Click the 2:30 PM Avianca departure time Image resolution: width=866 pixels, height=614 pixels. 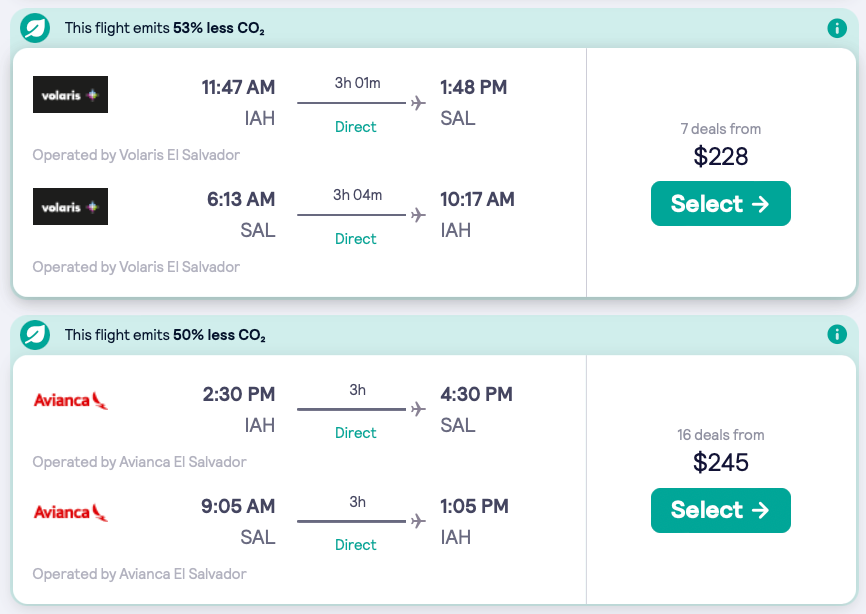239,394
